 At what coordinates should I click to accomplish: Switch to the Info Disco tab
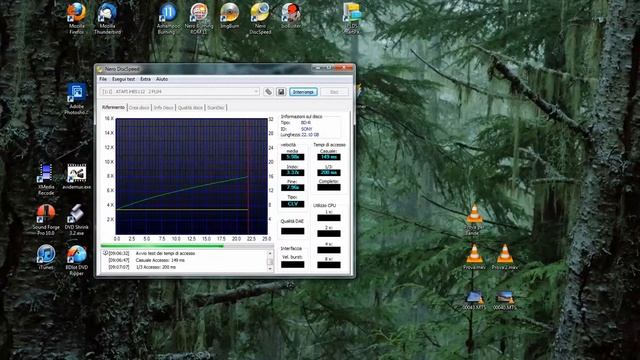click(164, 108)
